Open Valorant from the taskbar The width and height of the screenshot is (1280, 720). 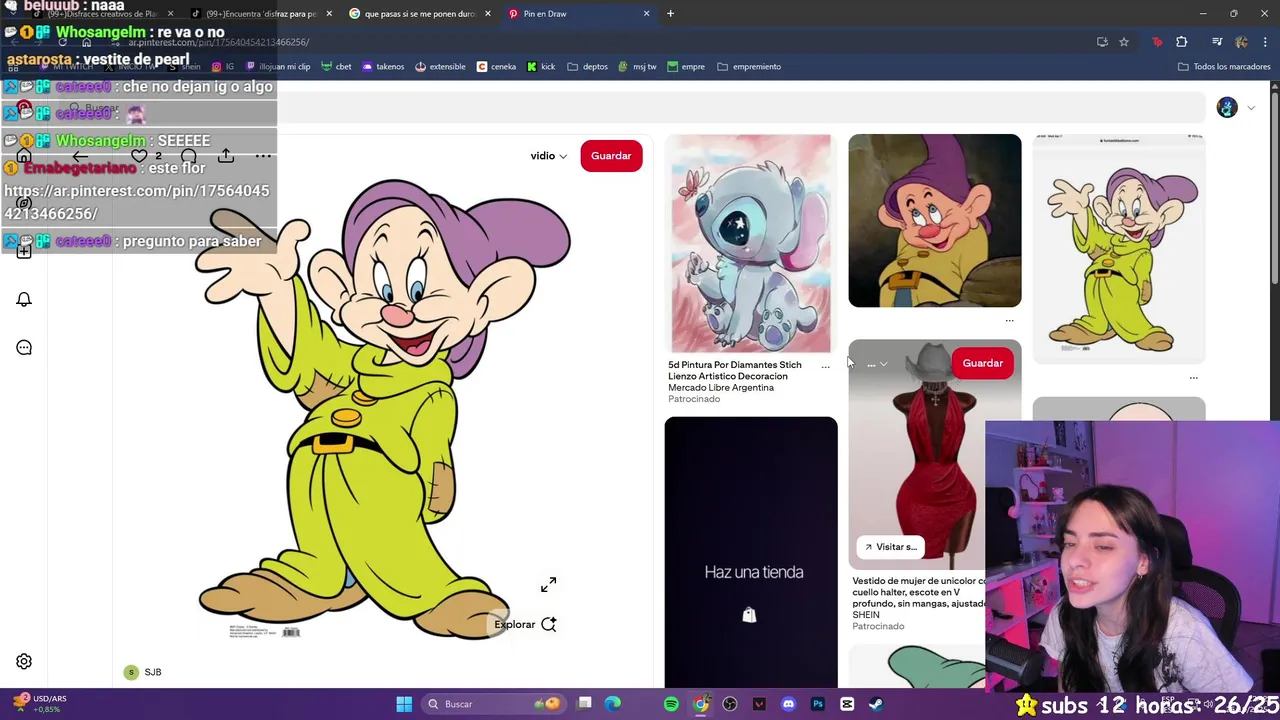coord(759,704)
